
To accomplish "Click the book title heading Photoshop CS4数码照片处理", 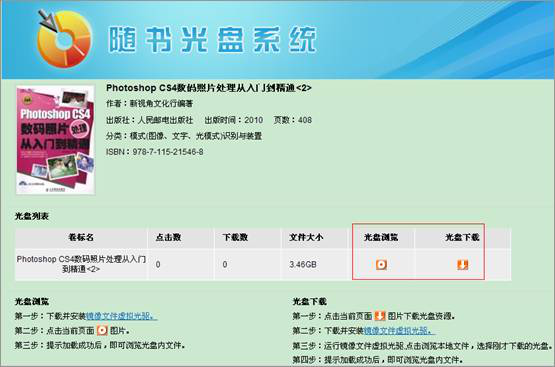I will pos(209,88).
